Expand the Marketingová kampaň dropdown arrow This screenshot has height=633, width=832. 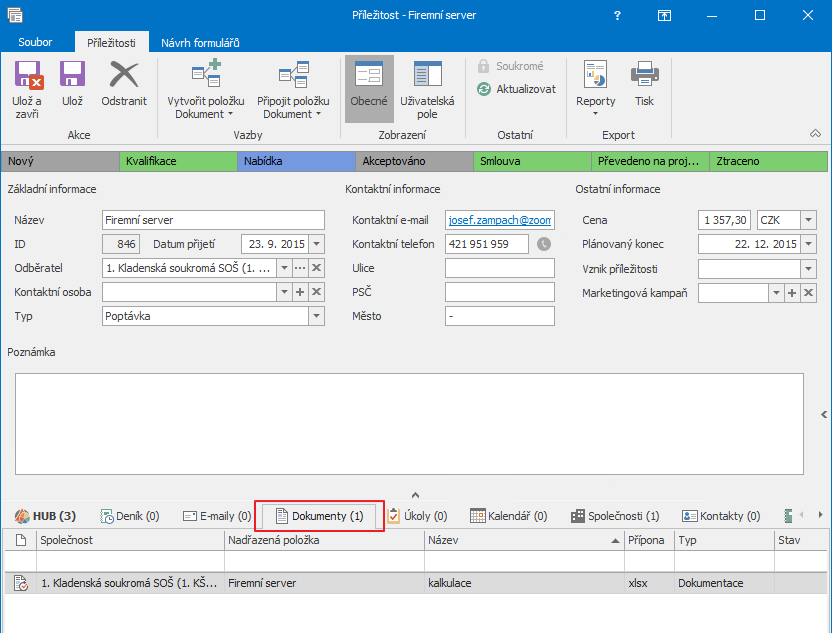[x=776, y=293]
